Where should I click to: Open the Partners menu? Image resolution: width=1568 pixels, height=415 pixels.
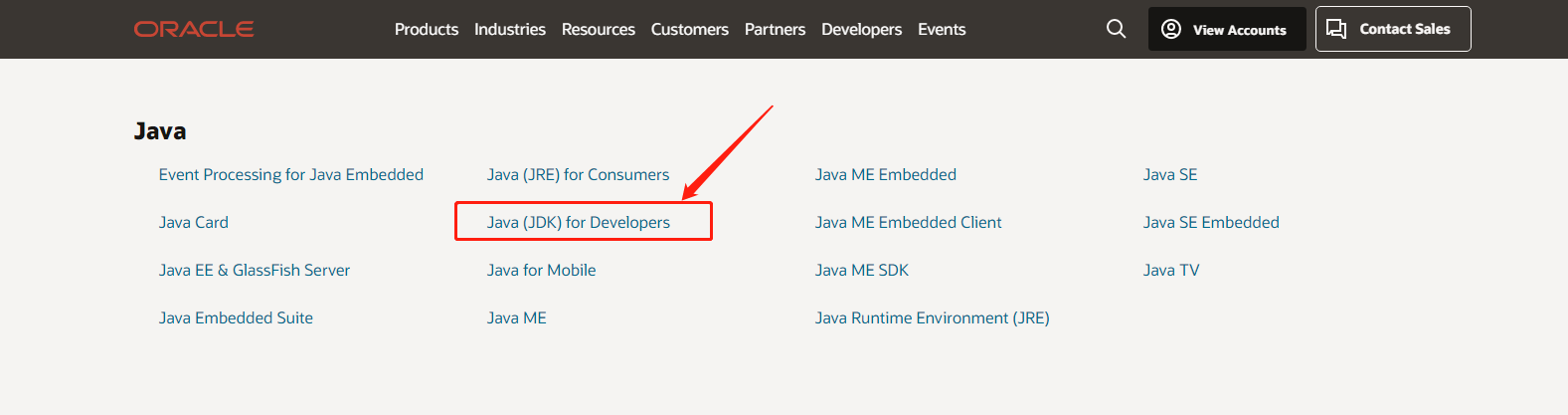(x=776, y=29)
